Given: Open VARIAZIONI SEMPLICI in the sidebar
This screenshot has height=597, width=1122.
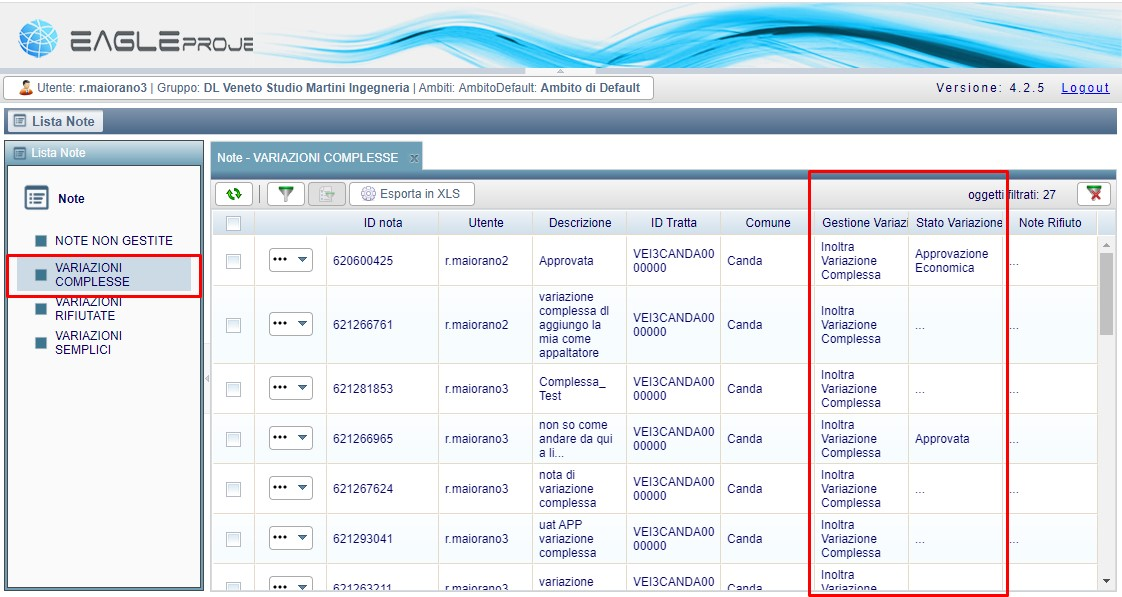Looking at the screenshot, I should (x=89, y=343).
